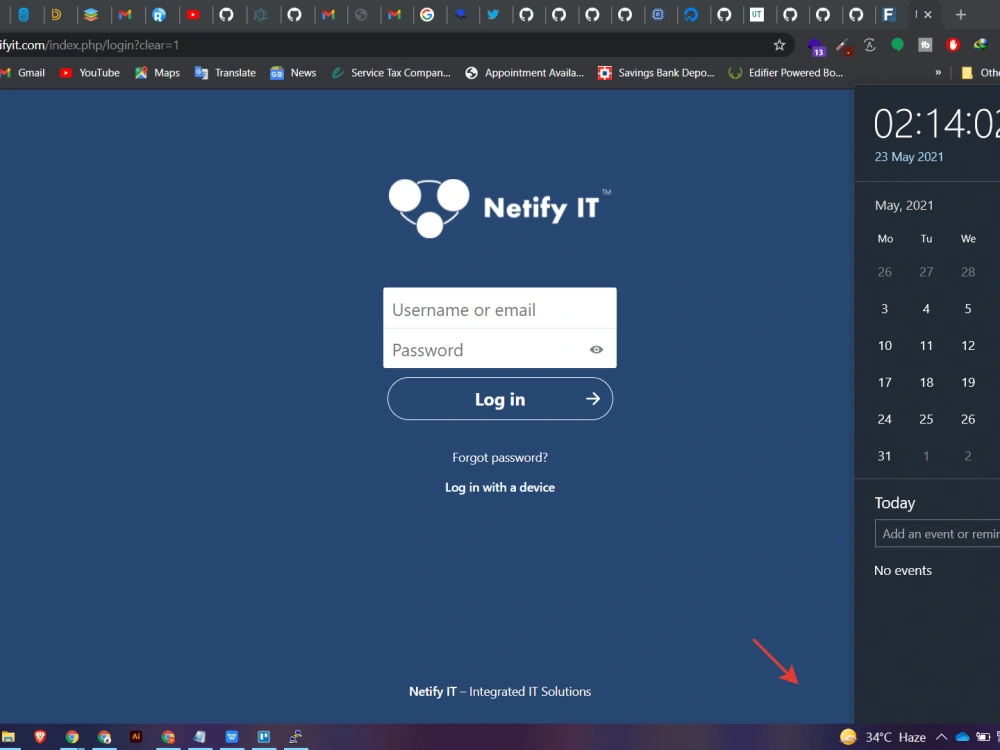Switch to the UT browser tab
This screenshot has height=750, width=1000.
(x=757, y=15)
